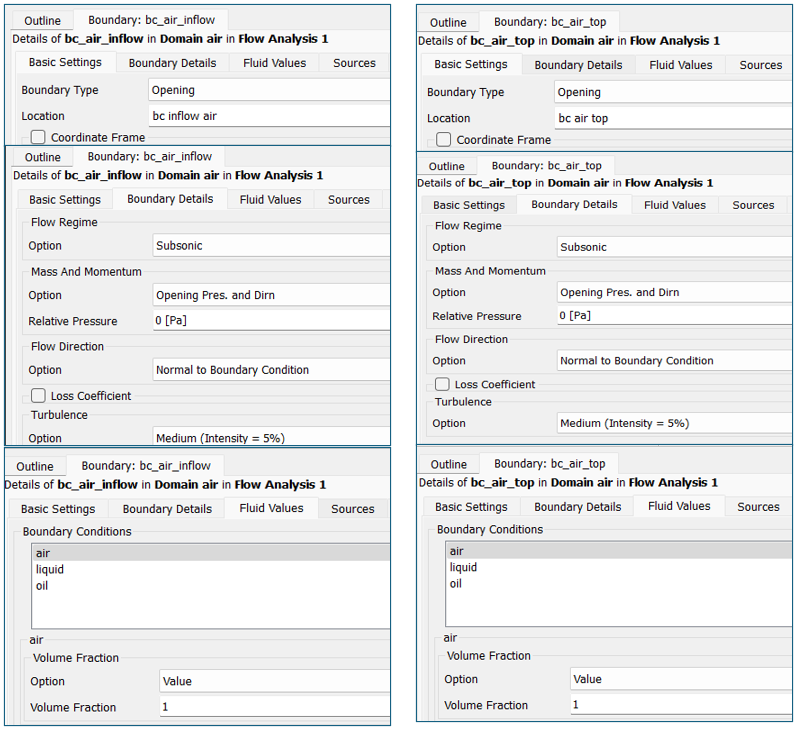Open Boundary Details tab in bc_air_inflow Basic Settings panel

[172, 63]
